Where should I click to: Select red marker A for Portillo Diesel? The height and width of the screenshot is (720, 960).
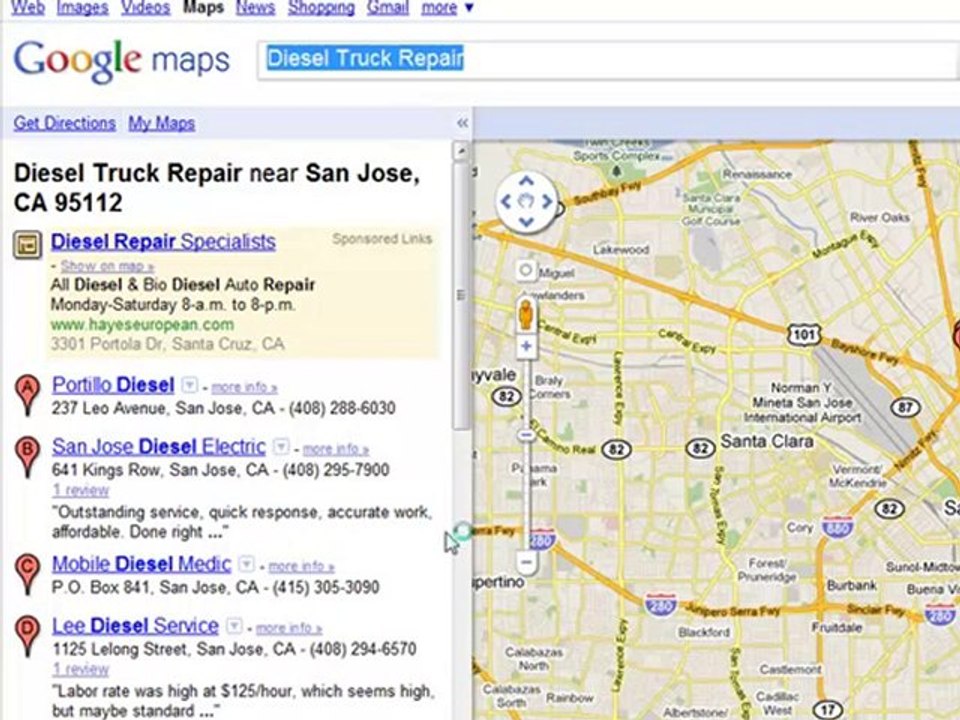28,395
